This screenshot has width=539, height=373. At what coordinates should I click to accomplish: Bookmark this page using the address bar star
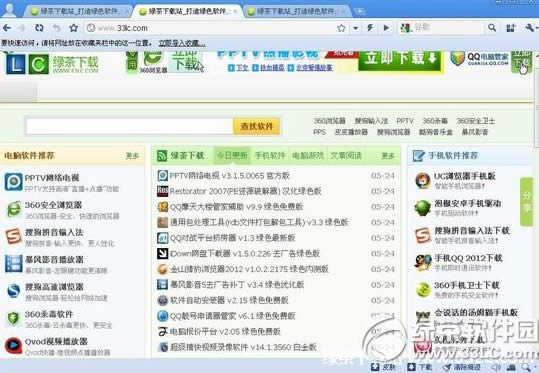[341, 28]
